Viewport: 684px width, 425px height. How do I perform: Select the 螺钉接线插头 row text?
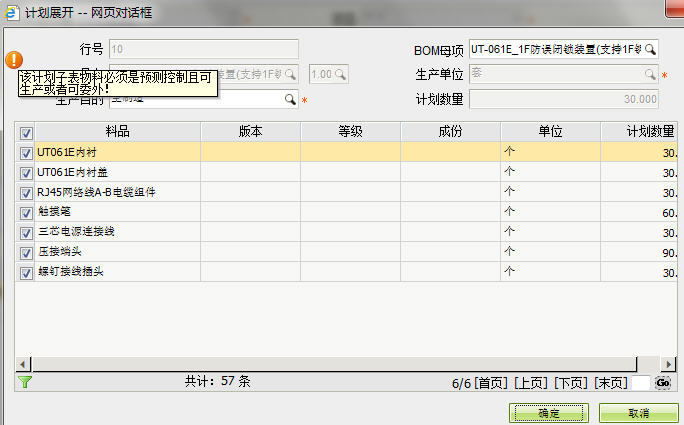point(71,271)
